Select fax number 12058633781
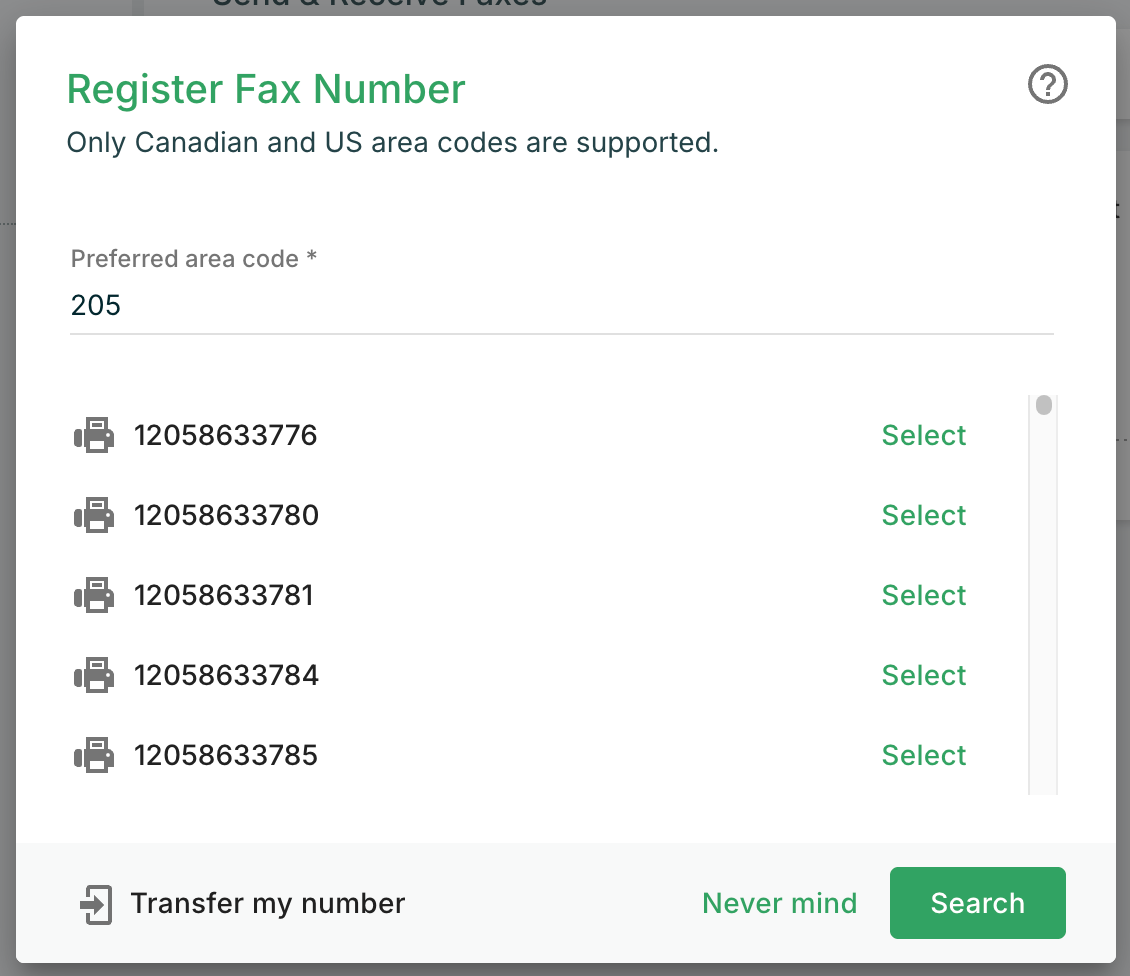 tap(923, 596)
